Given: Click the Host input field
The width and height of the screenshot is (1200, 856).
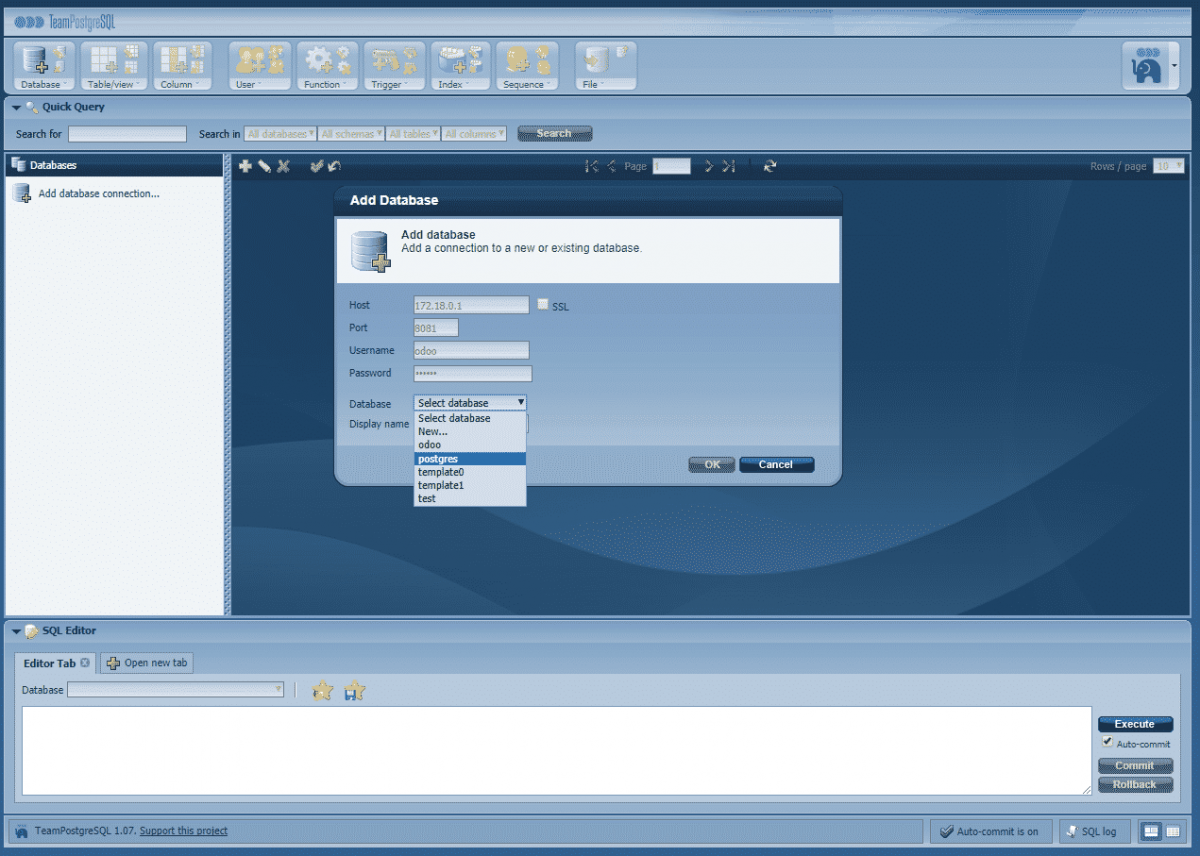Looking at the screenshot, I should tap(472, 305).
